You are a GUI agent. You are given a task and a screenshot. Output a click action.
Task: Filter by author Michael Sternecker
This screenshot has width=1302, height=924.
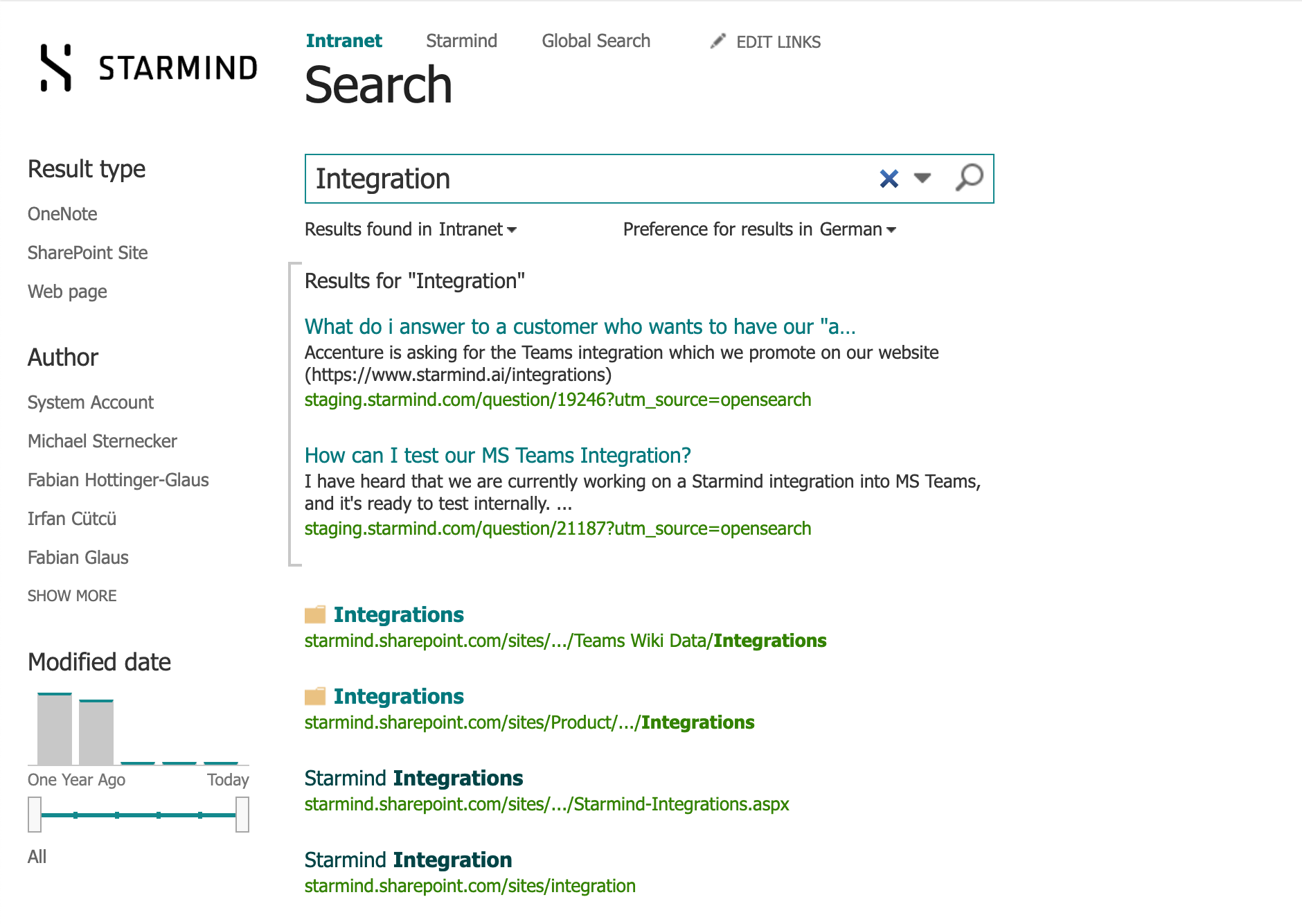coord(102,441)
